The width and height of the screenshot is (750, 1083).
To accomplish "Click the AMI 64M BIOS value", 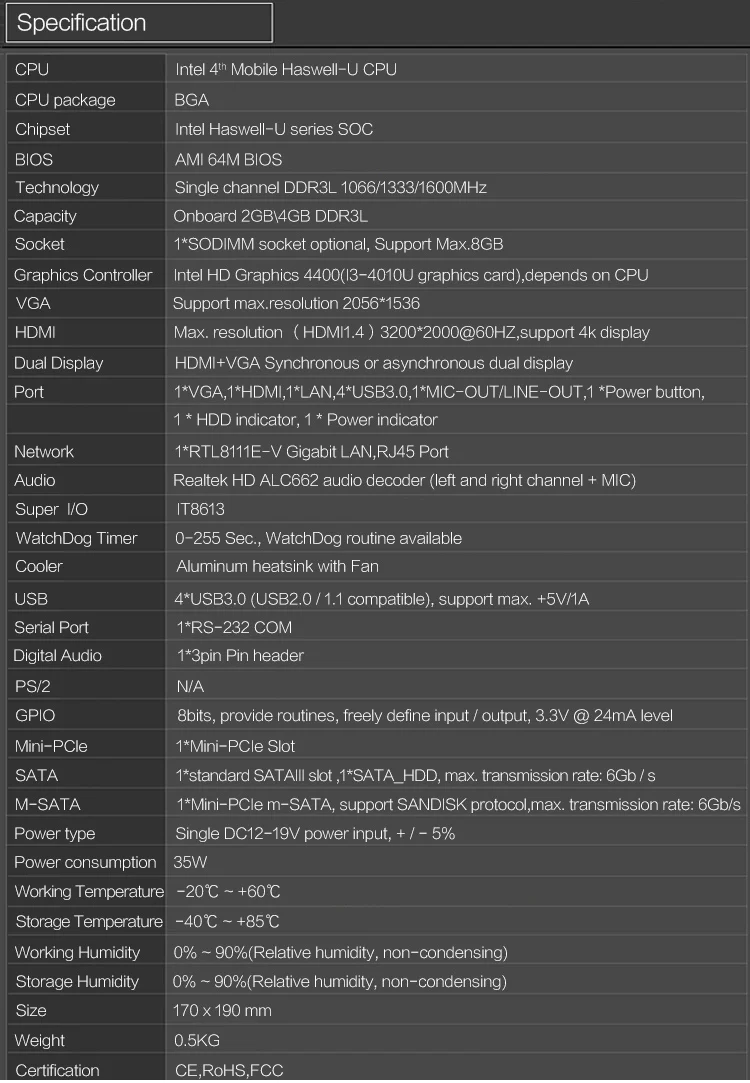I will tap(229, 160).
